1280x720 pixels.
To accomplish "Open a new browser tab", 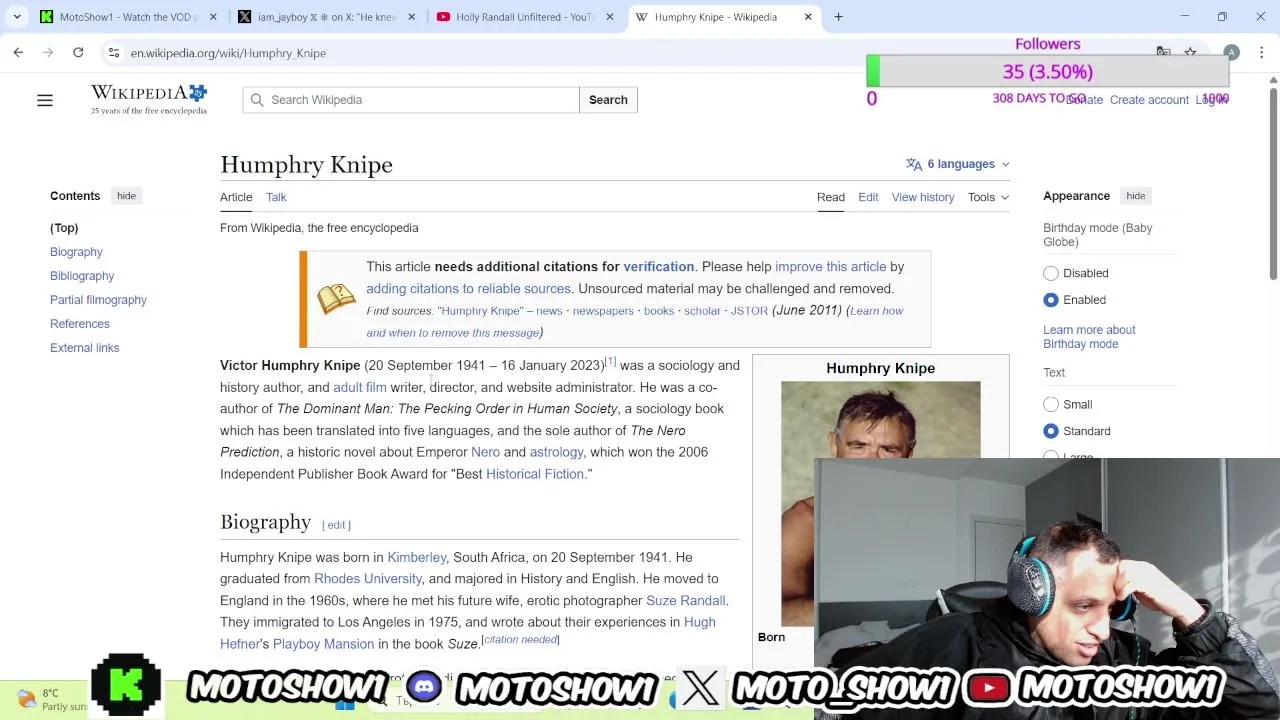I will (x=838, y=17).
